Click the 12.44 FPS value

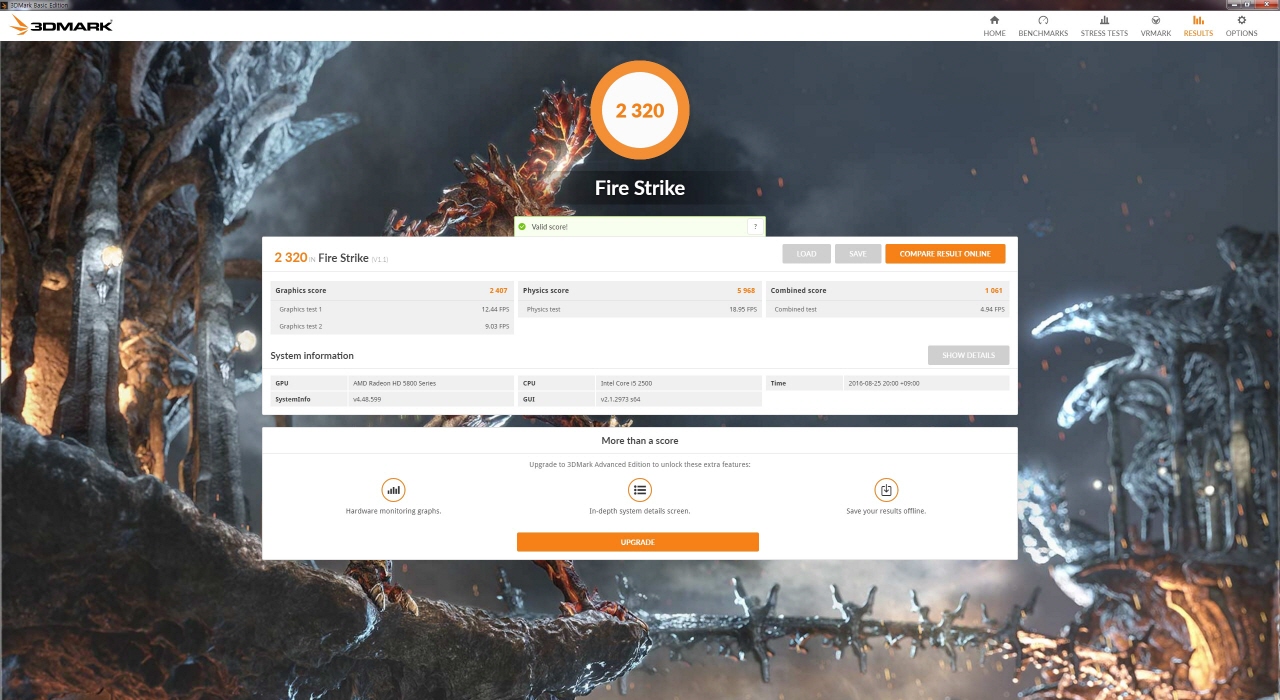(x=495, y=309)
